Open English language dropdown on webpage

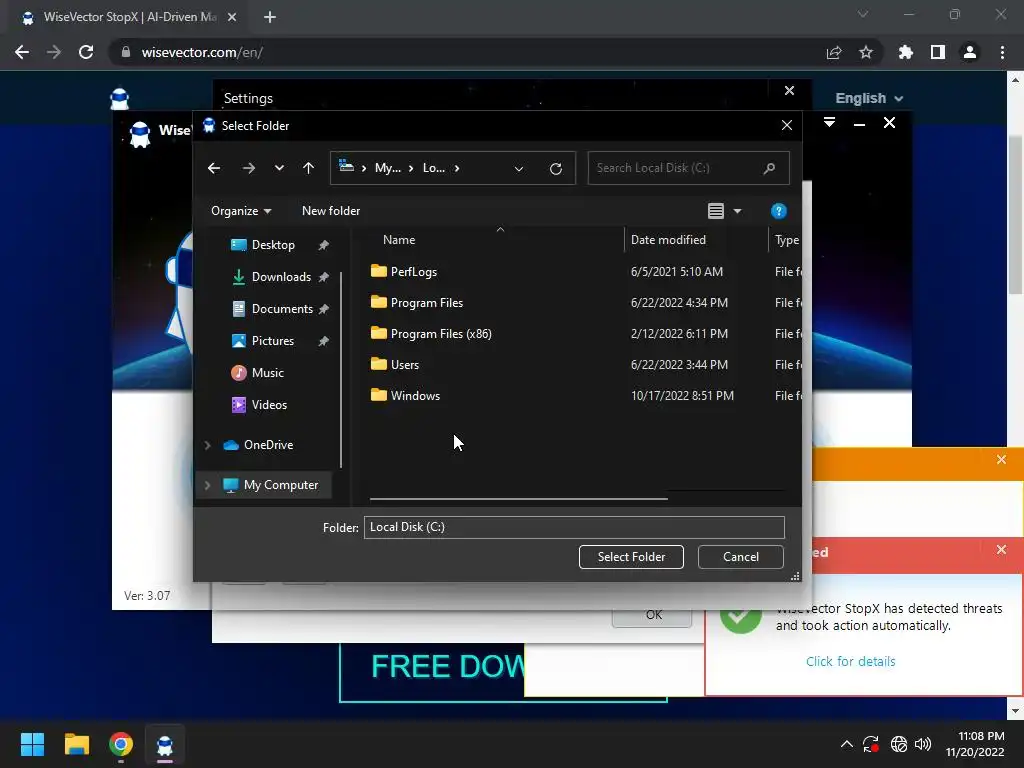tap(869, 99)
